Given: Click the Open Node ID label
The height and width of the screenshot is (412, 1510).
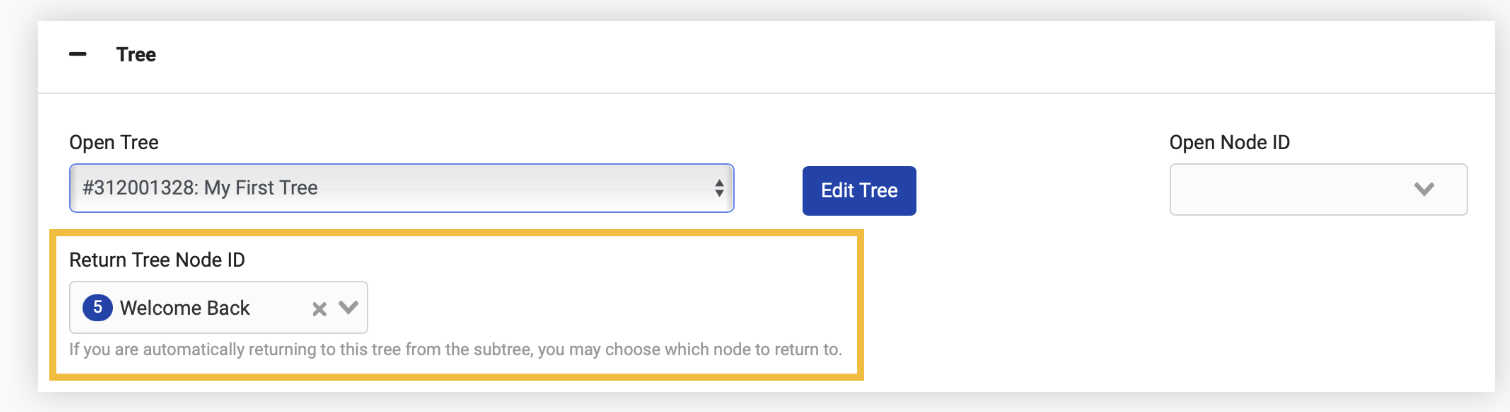Looking at the screenshot, I should (1229, 143).
